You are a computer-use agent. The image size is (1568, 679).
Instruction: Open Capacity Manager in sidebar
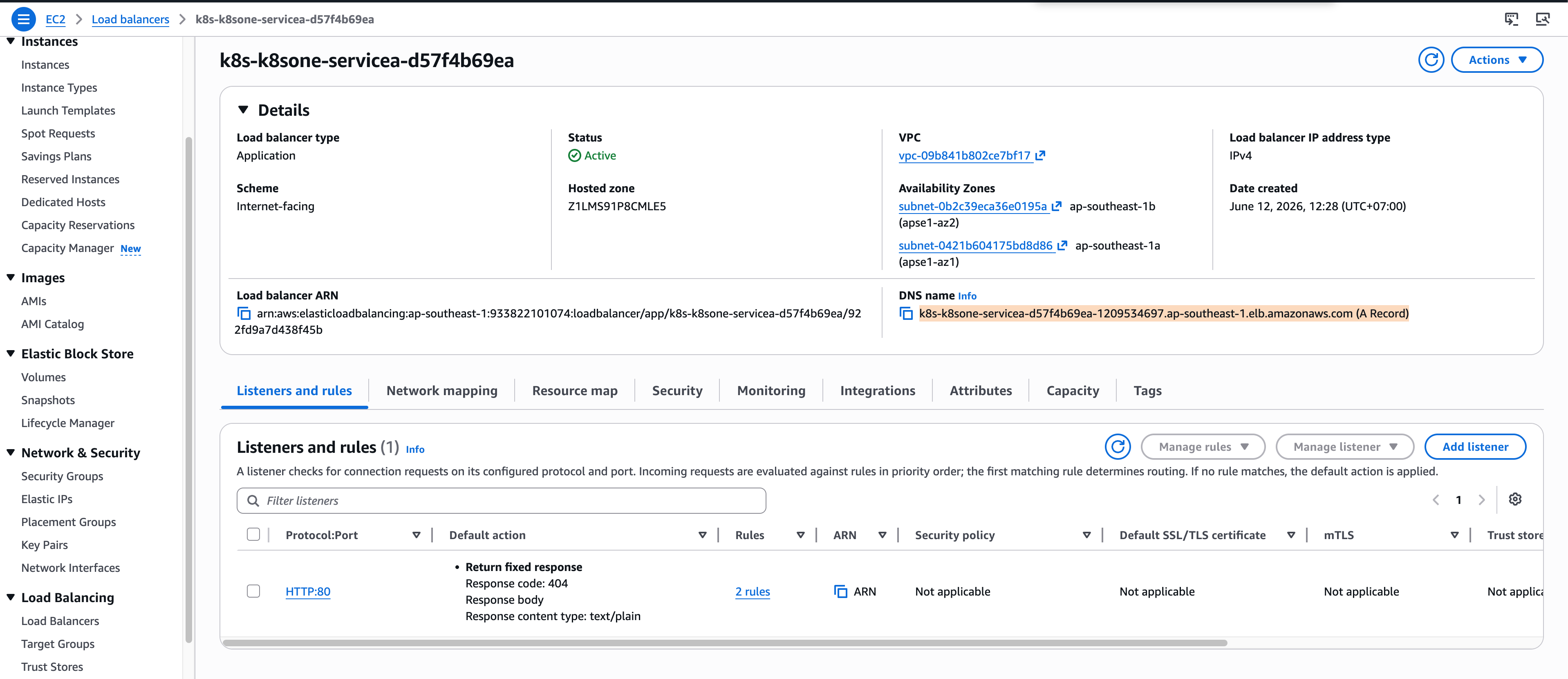click(67, 248)
